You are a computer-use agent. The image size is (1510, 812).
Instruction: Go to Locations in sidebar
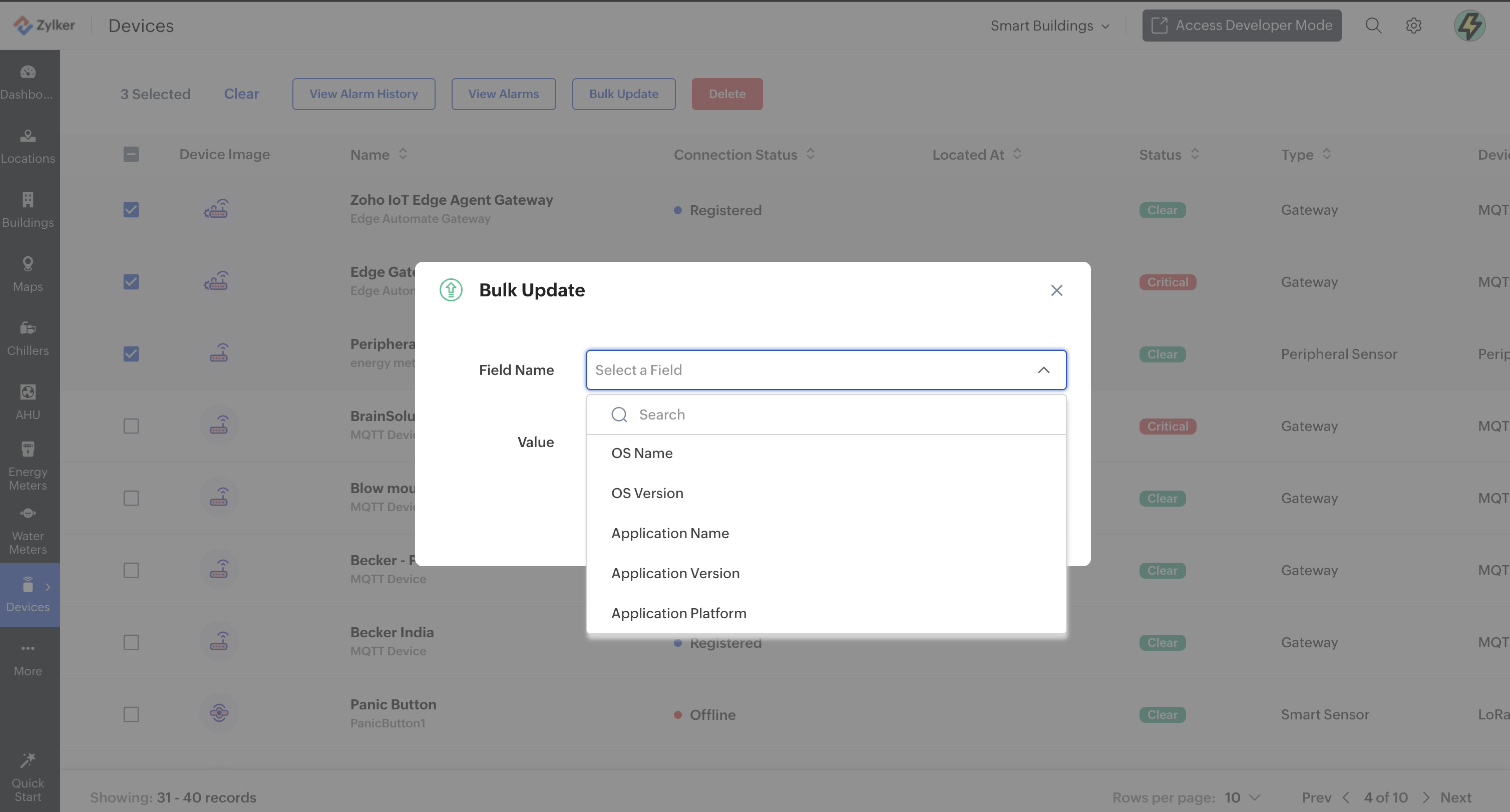point(28,145)
